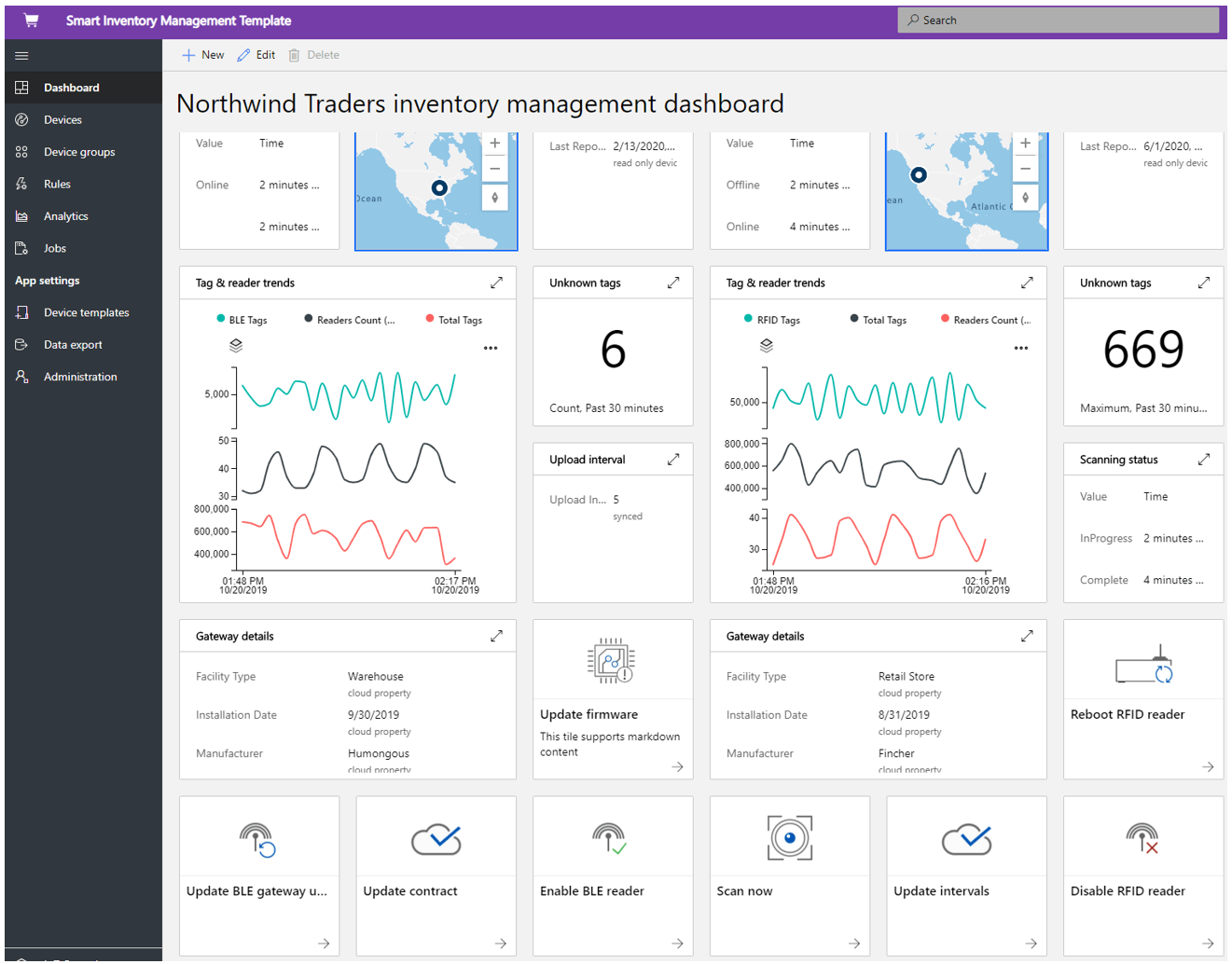Click the right map location marker

[919, 174]
